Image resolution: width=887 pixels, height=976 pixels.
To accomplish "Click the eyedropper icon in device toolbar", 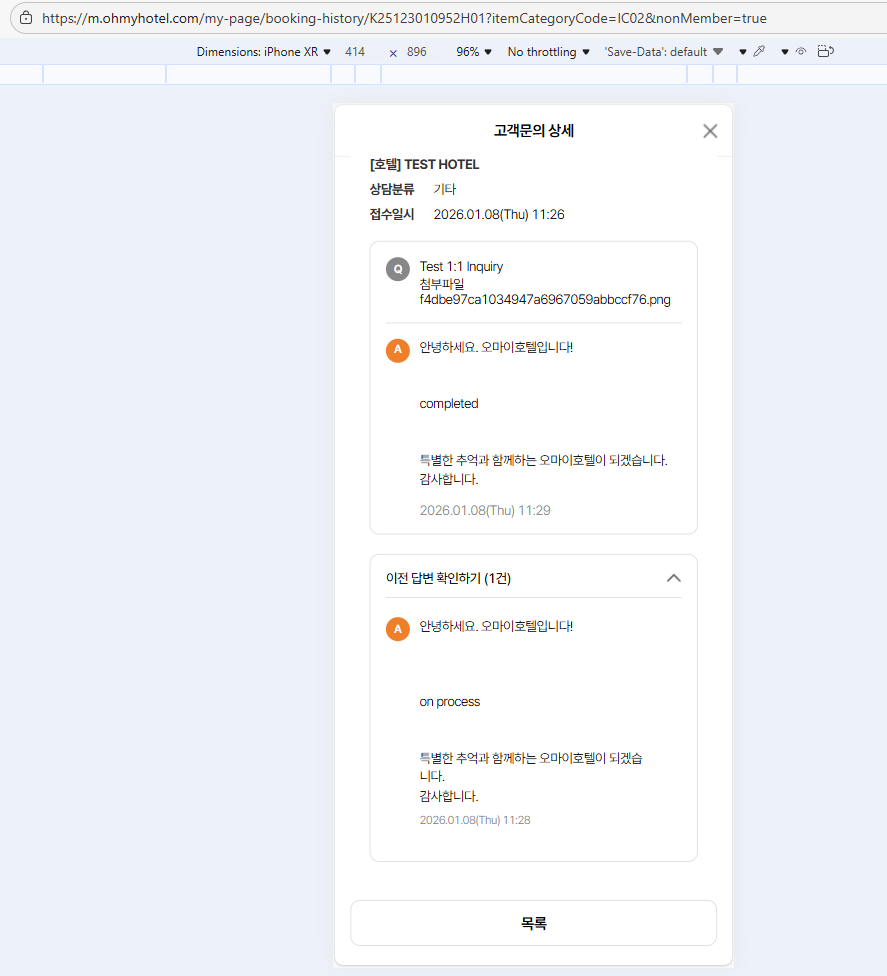I will (x=759, y=52).
